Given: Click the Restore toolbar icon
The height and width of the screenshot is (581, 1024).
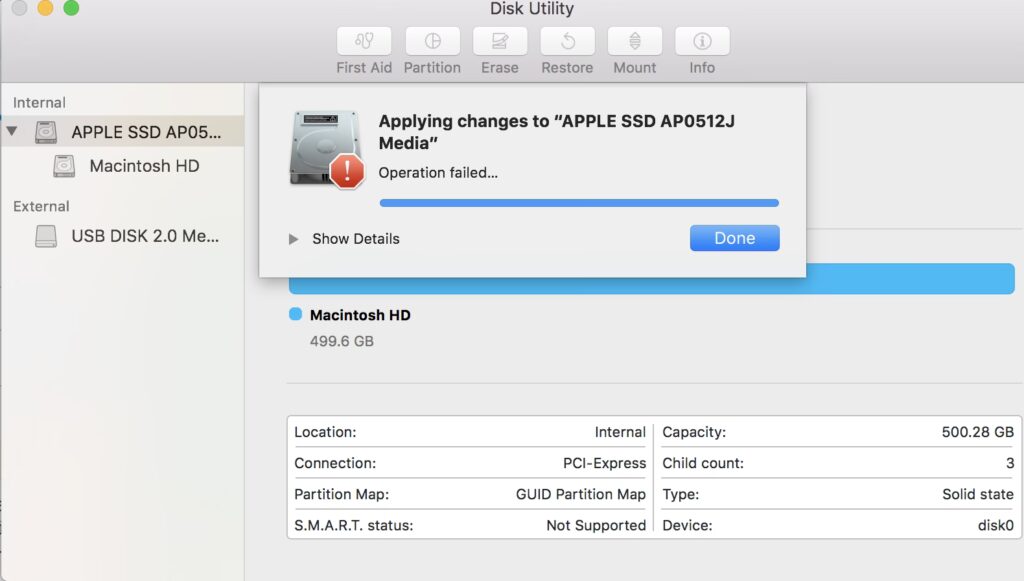Looking at the screenshot, I should [567, 42].
